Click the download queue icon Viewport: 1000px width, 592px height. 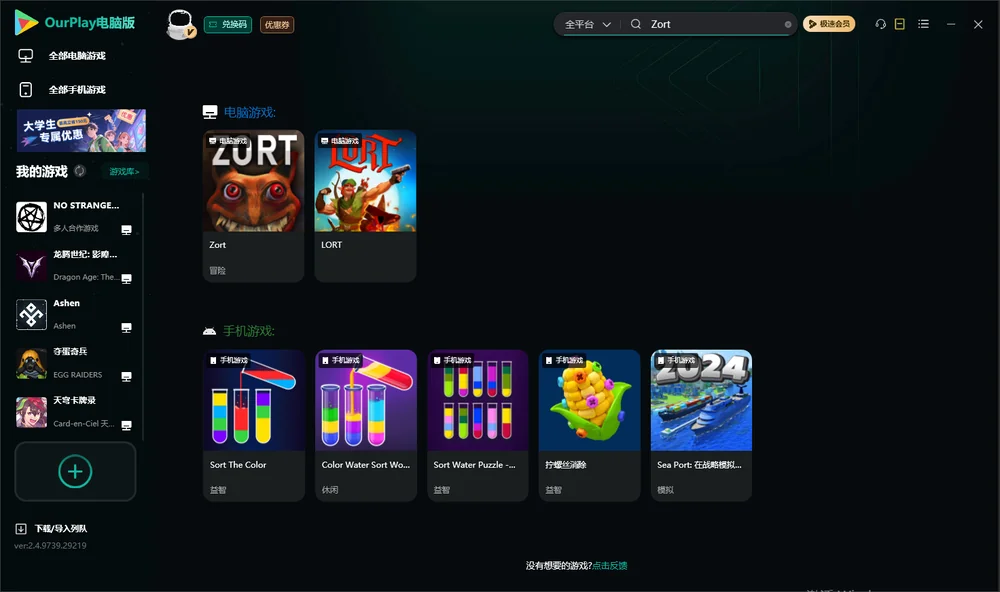tap(21, 528)
